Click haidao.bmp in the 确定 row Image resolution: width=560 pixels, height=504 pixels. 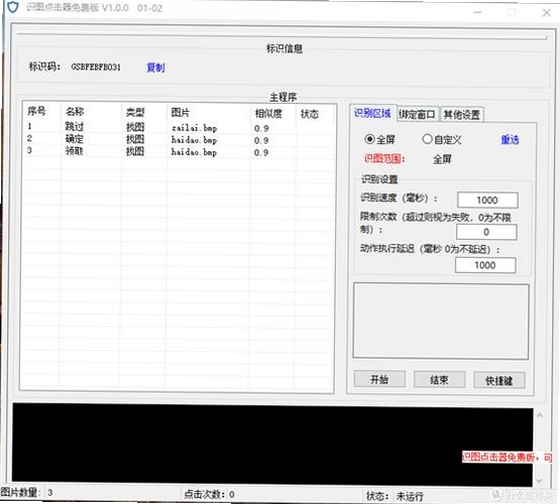point(194,140)
